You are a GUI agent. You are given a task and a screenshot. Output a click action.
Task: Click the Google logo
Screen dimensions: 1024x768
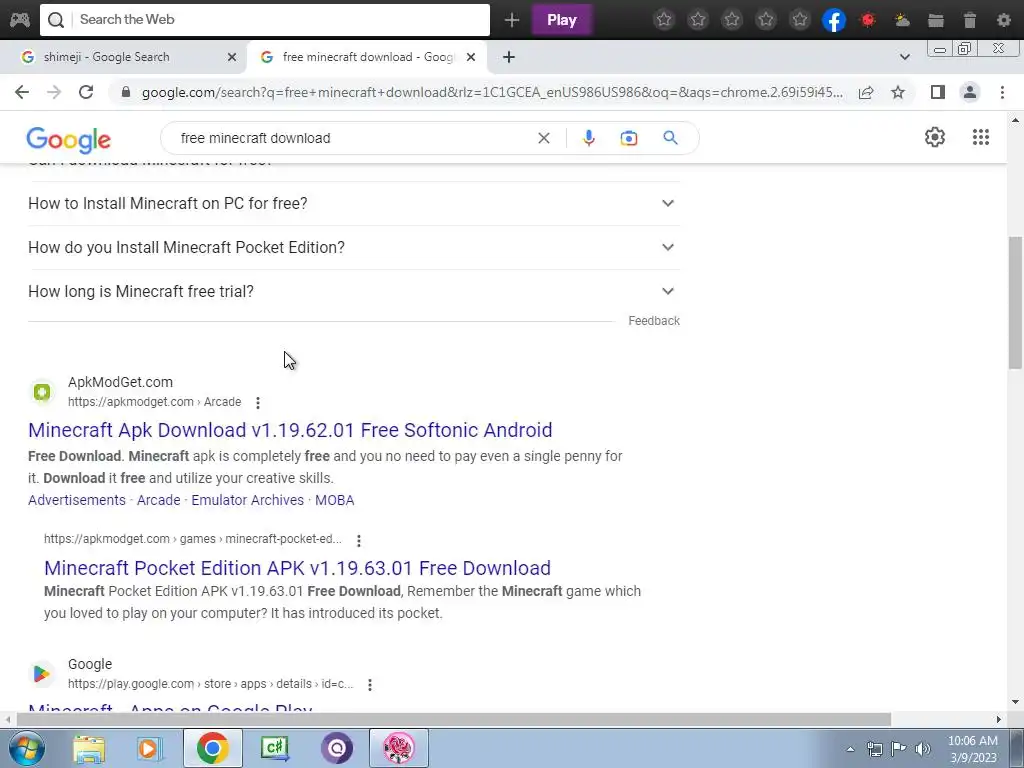(69, 139)
